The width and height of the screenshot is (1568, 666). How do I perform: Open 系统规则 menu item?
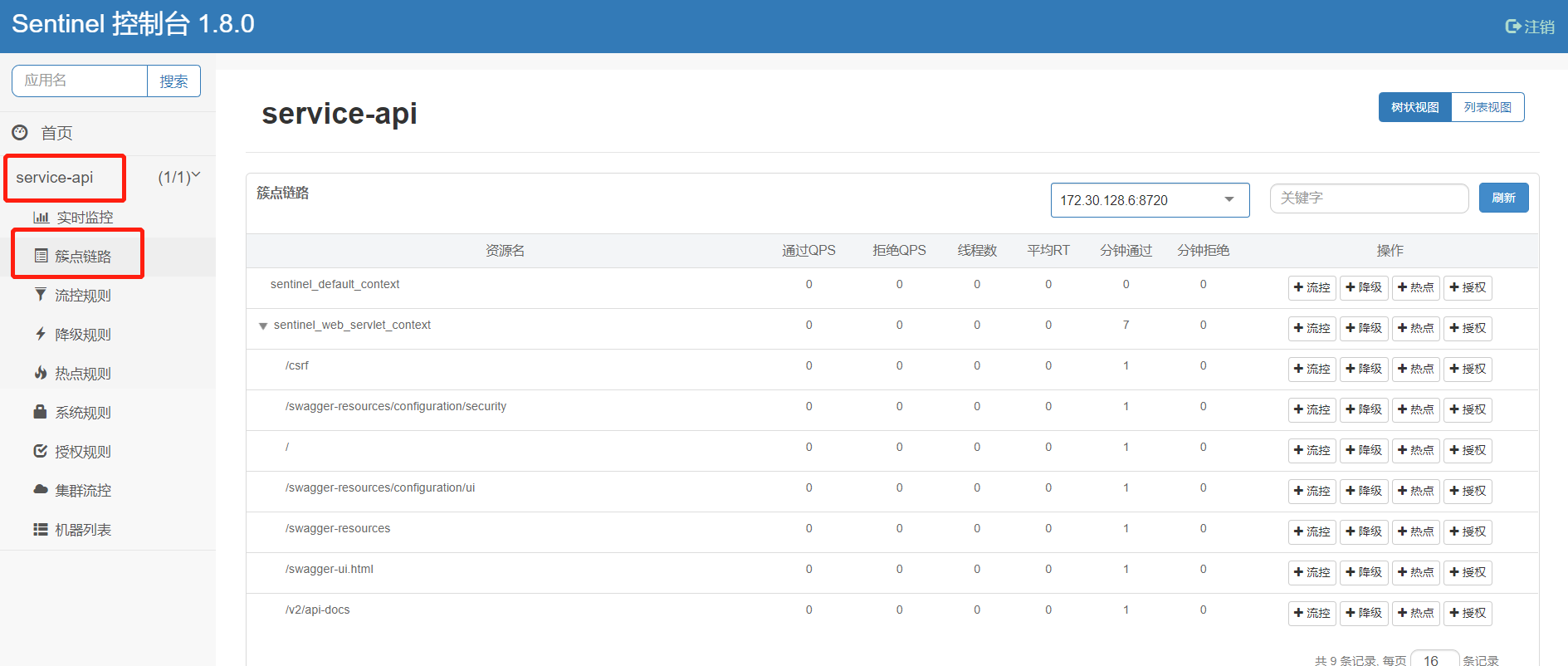pos(83,413)
